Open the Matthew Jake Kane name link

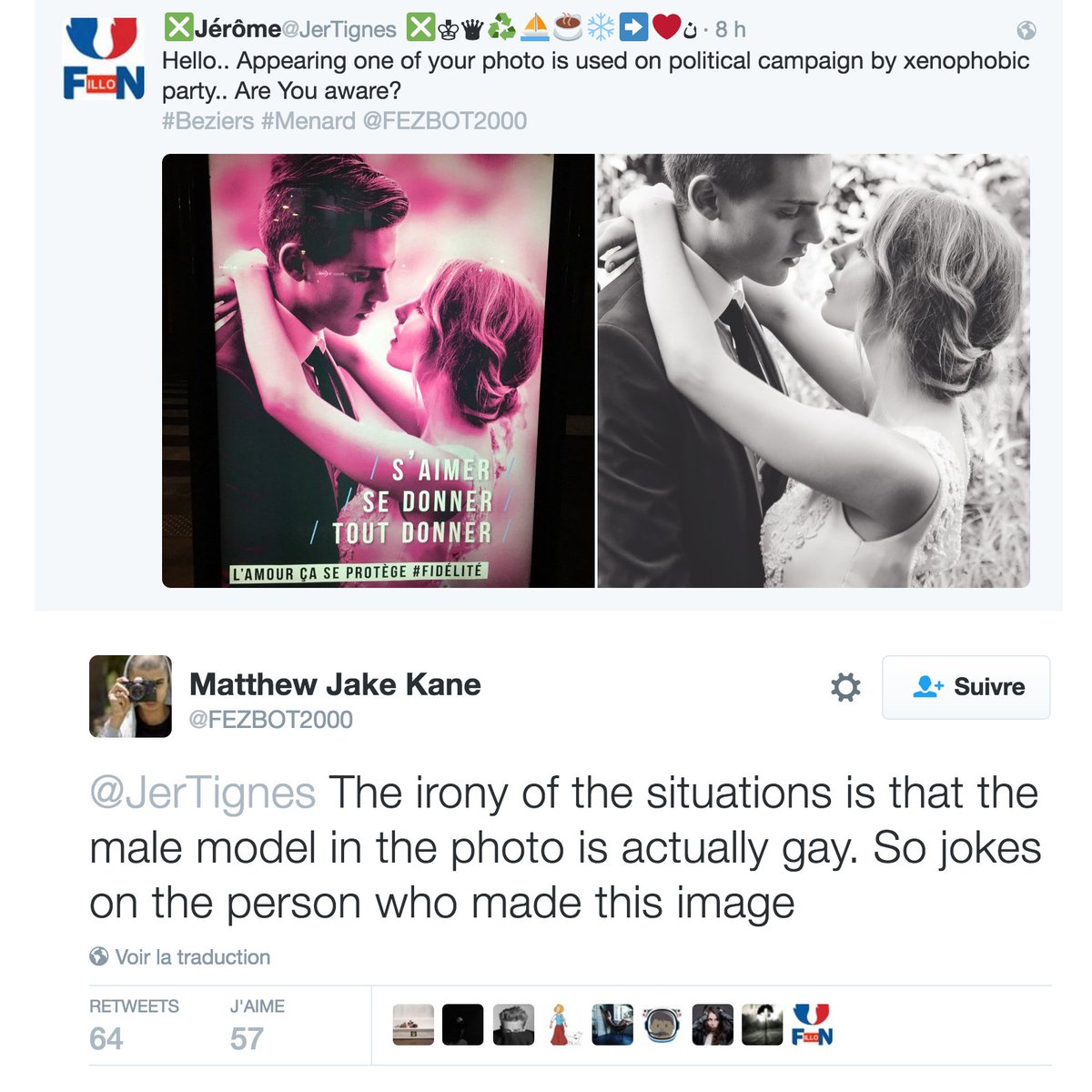click(x=335, y=684)
